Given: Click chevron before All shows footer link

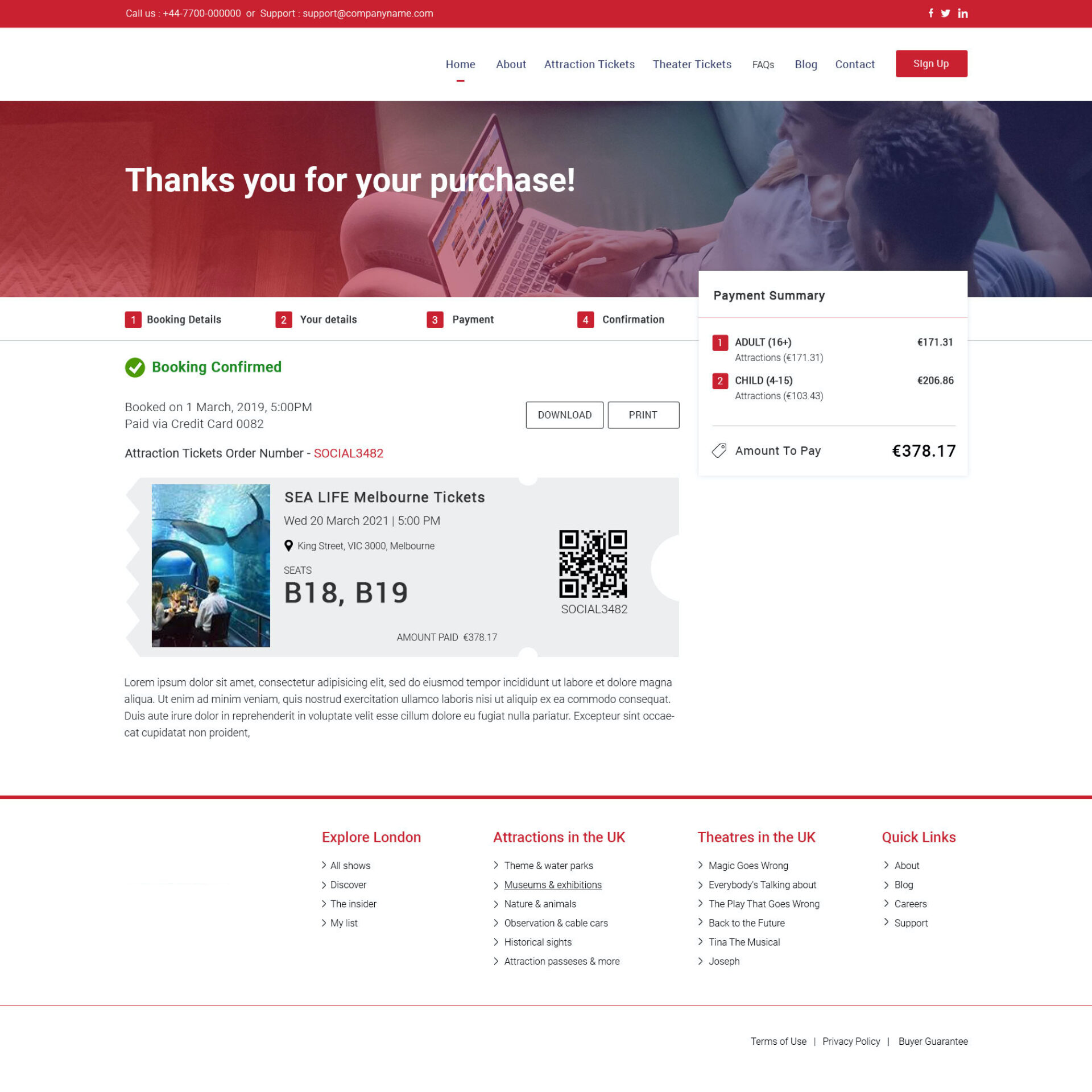Looking at the screenshot, I should pyautogui.click(x=324, y=865).
